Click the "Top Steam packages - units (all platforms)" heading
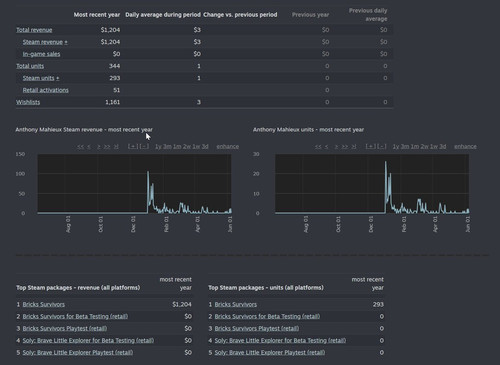The width and height of the screenshot is (500, 365). click(266, 287)
